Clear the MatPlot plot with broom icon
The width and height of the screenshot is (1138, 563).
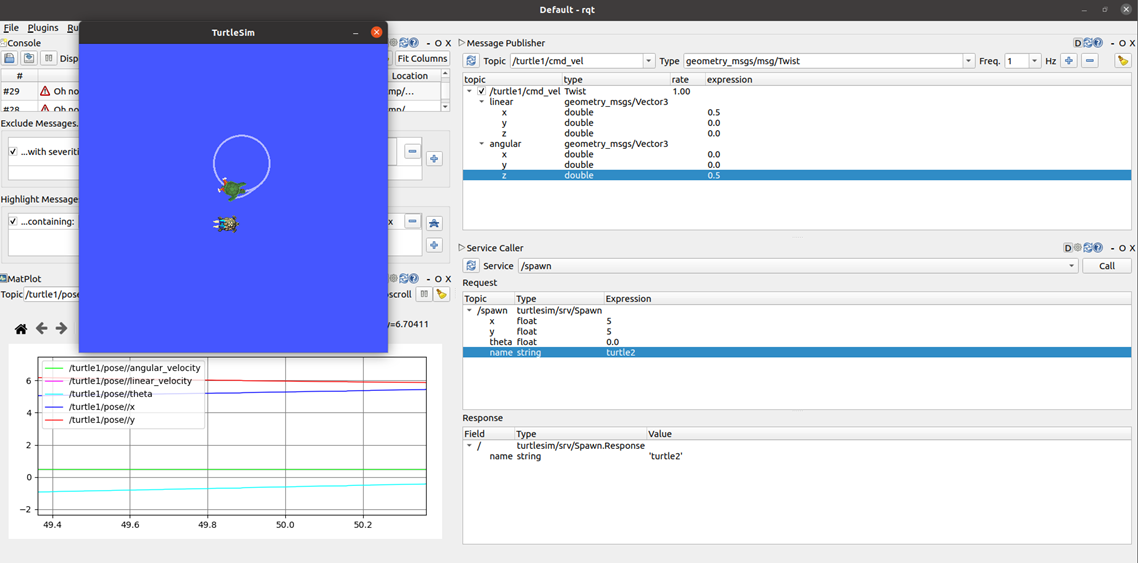441,294
